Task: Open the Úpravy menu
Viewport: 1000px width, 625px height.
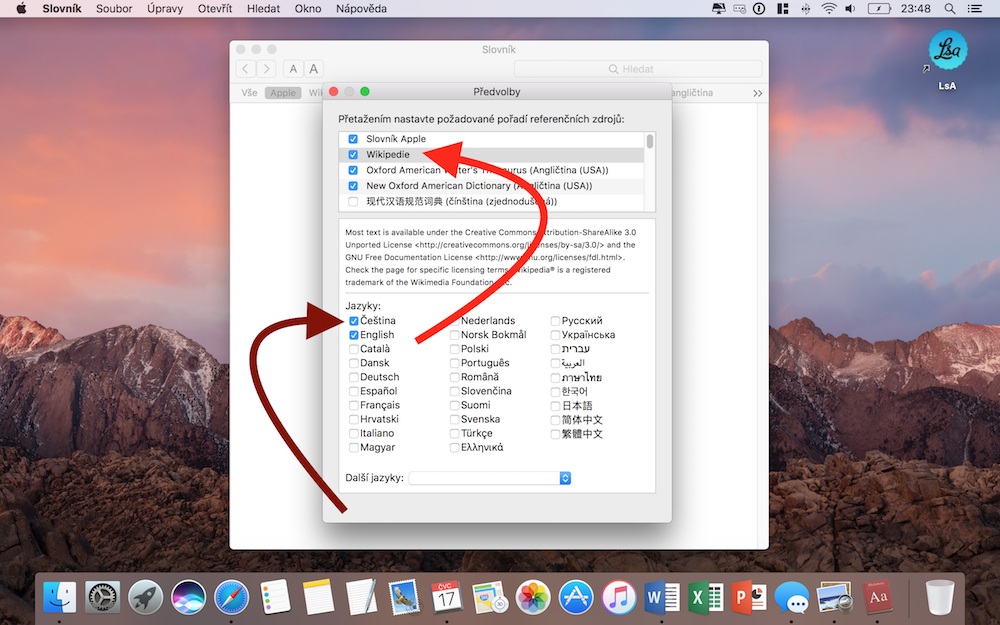Action: (x=165, y=8)
